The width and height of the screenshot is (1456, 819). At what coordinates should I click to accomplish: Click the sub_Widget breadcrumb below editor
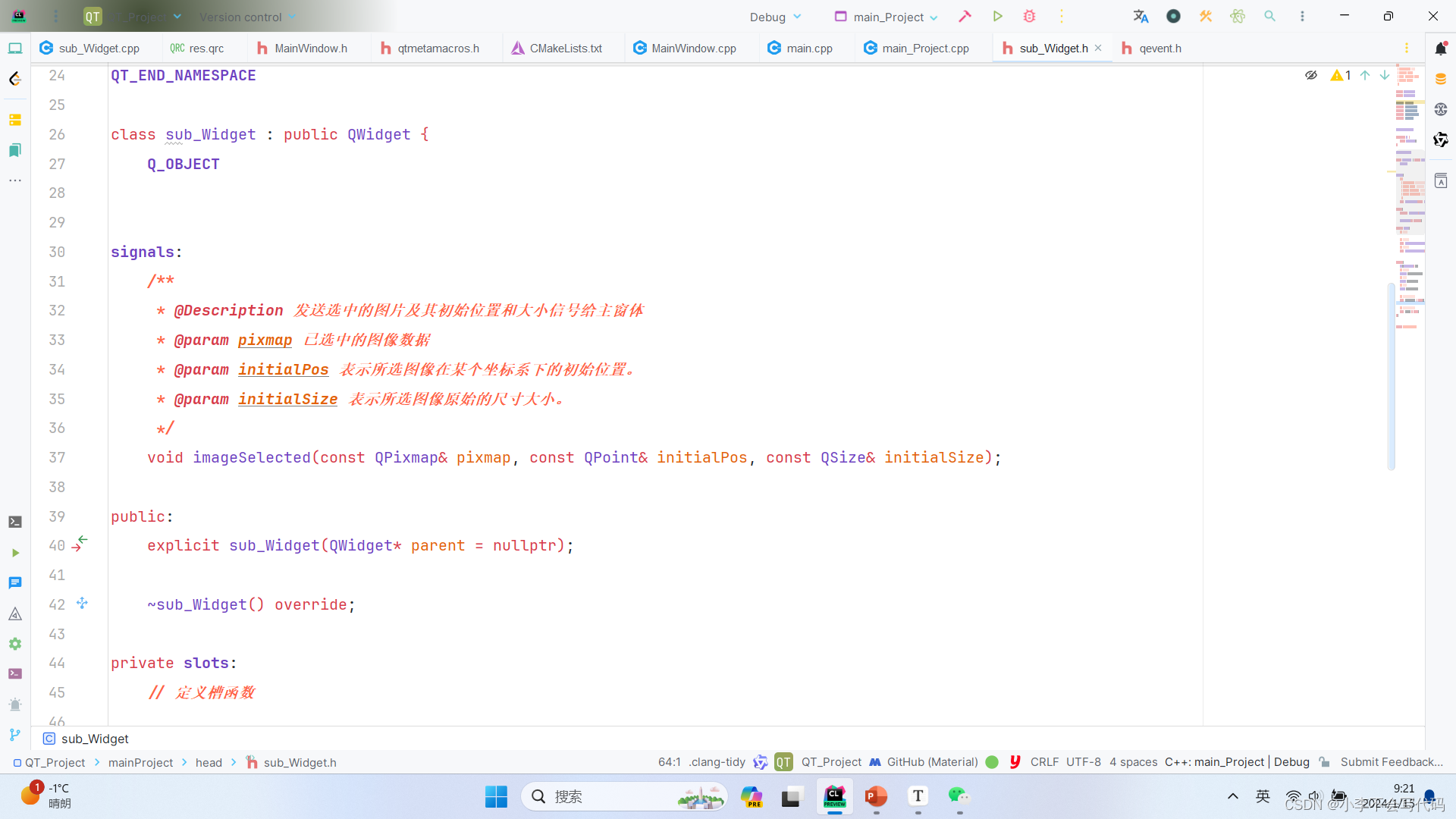[86, 739]
